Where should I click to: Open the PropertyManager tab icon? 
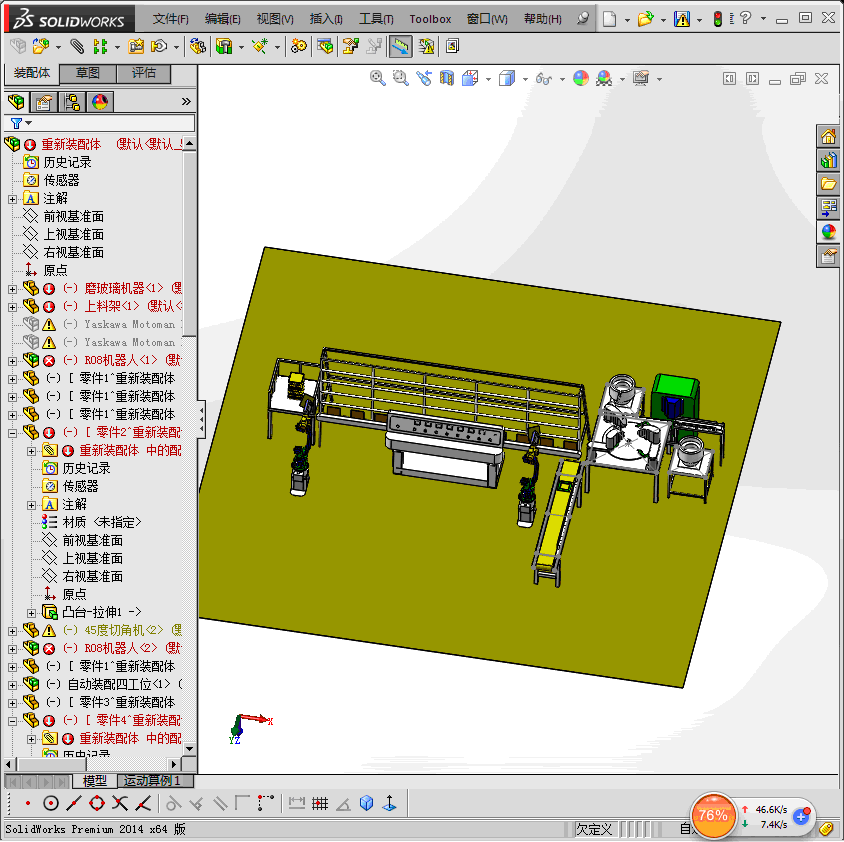[x=44, y=102]
